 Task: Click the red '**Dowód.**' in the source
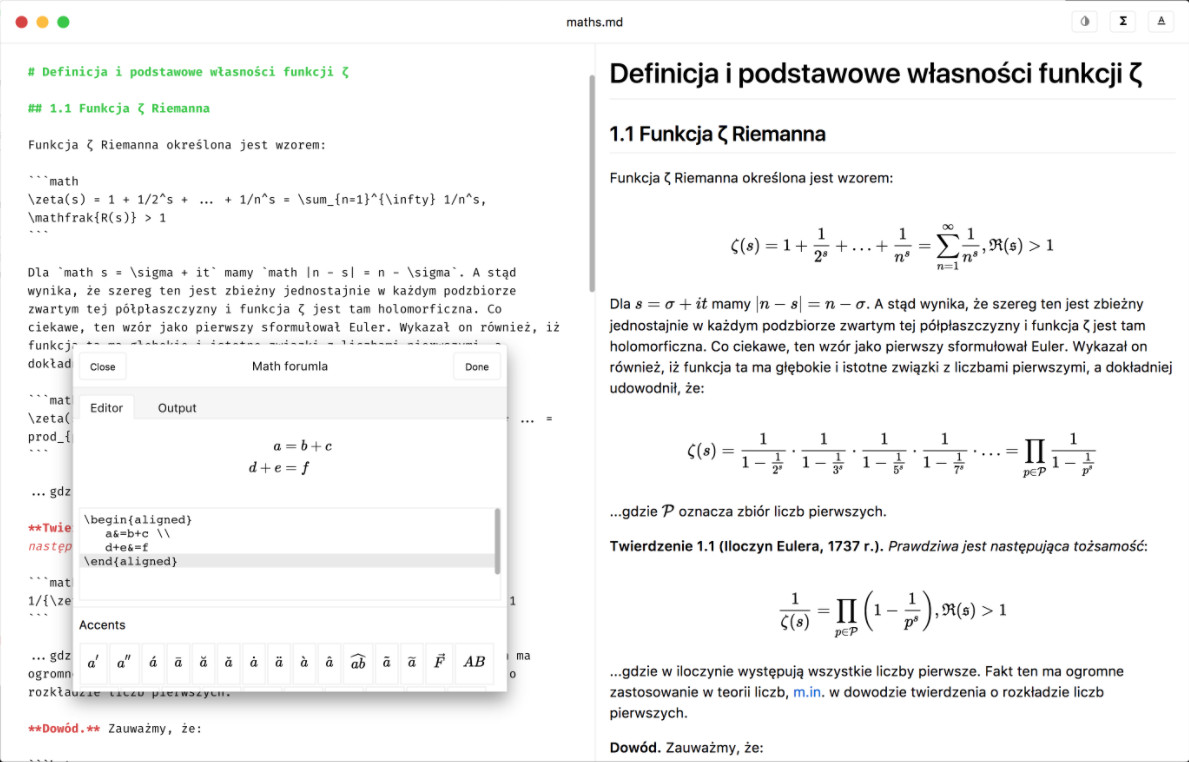tap(64, 729)
